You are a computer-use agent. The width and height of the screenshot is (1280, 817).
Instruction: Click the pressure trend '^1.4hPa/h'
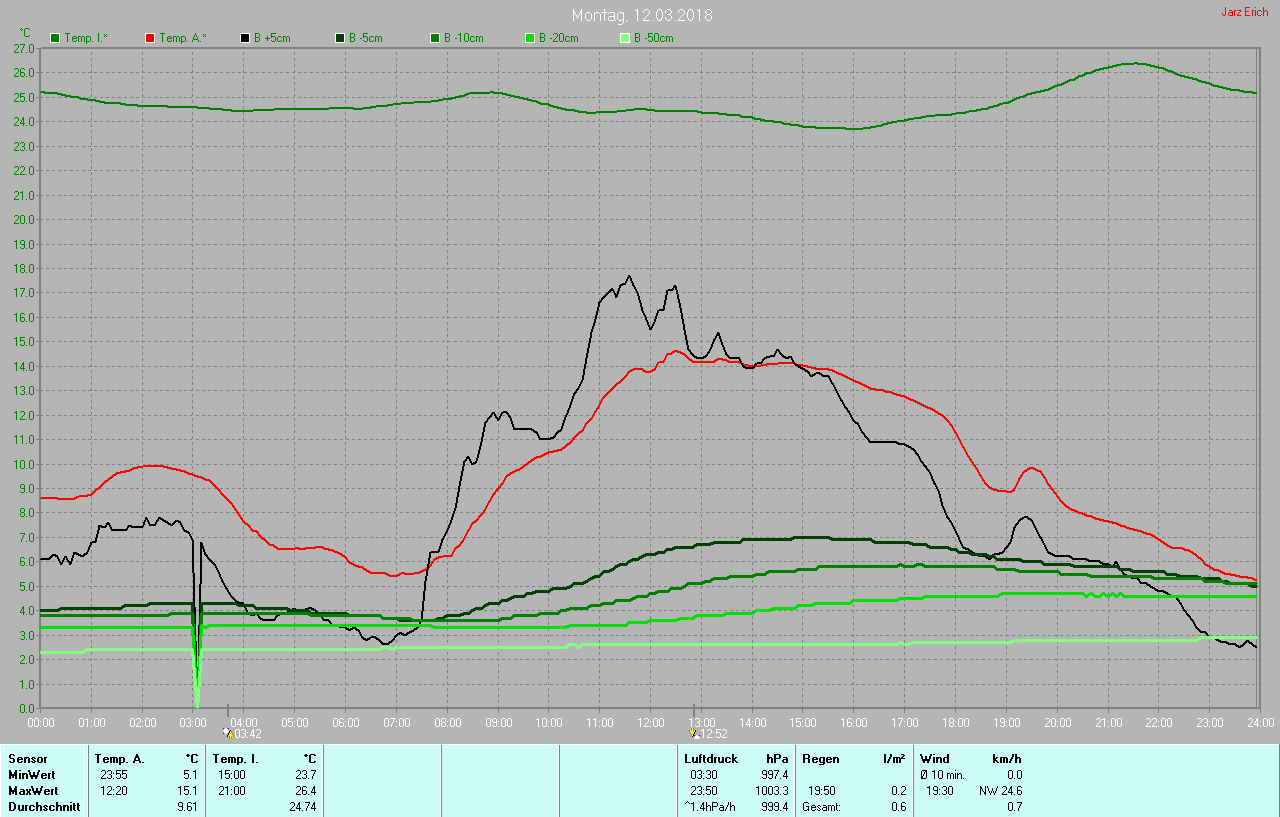709,807
